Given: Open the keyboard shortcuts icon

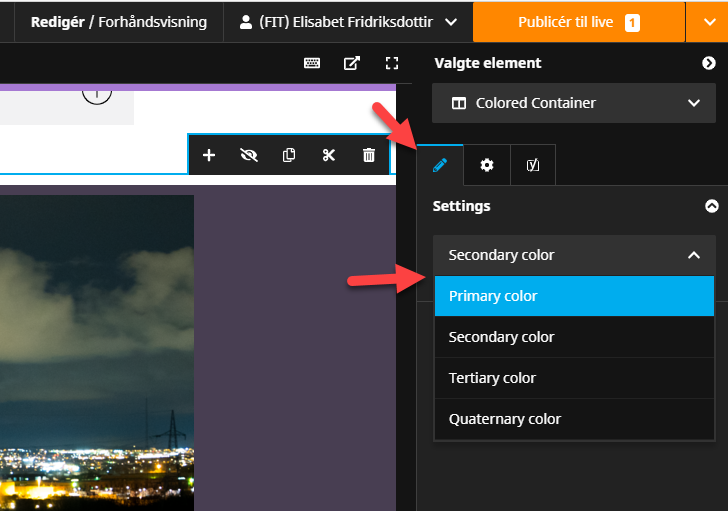Looking at the screenshot, I should click(312, 63).
